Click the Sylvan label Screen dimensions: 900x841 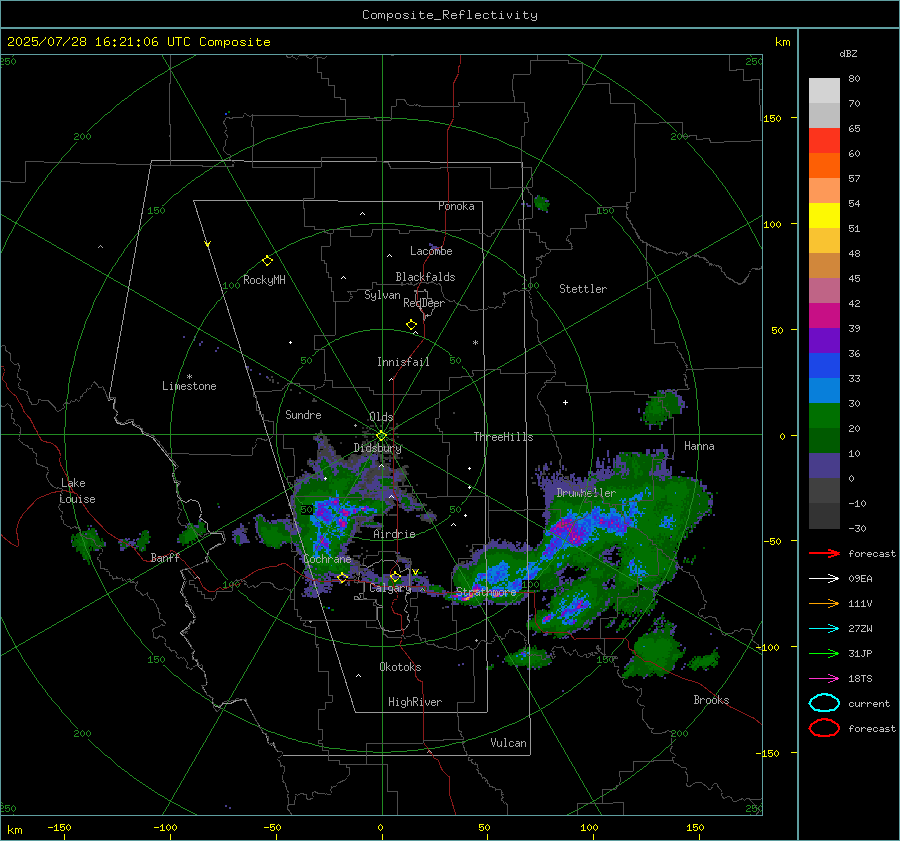382,295
